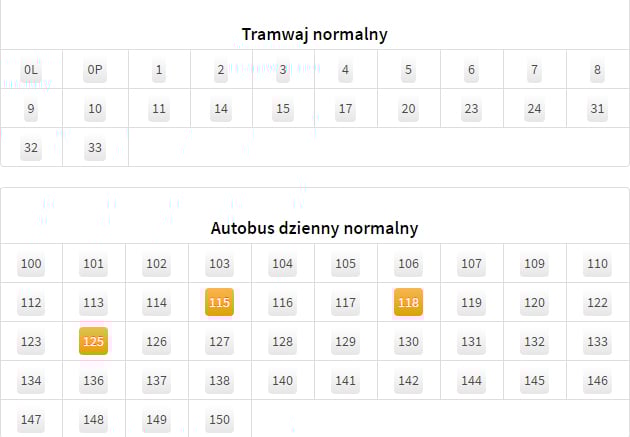Click bus line 147
Image resolution: width=630 pixels, height=437 pixels.
pyautogui.click(x=31, y=420)
